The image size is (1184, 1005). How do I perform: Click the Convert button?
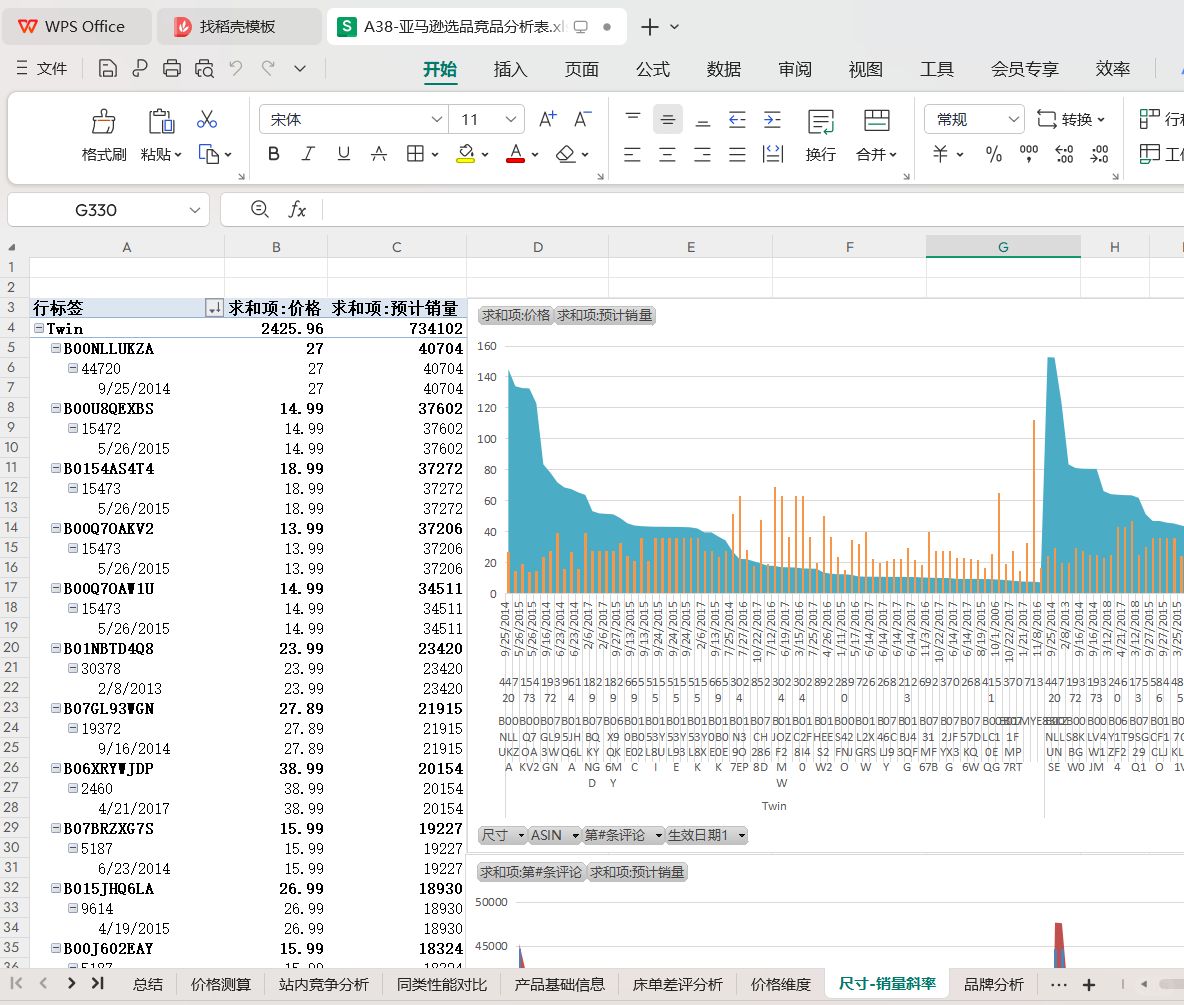[1071, 119]
